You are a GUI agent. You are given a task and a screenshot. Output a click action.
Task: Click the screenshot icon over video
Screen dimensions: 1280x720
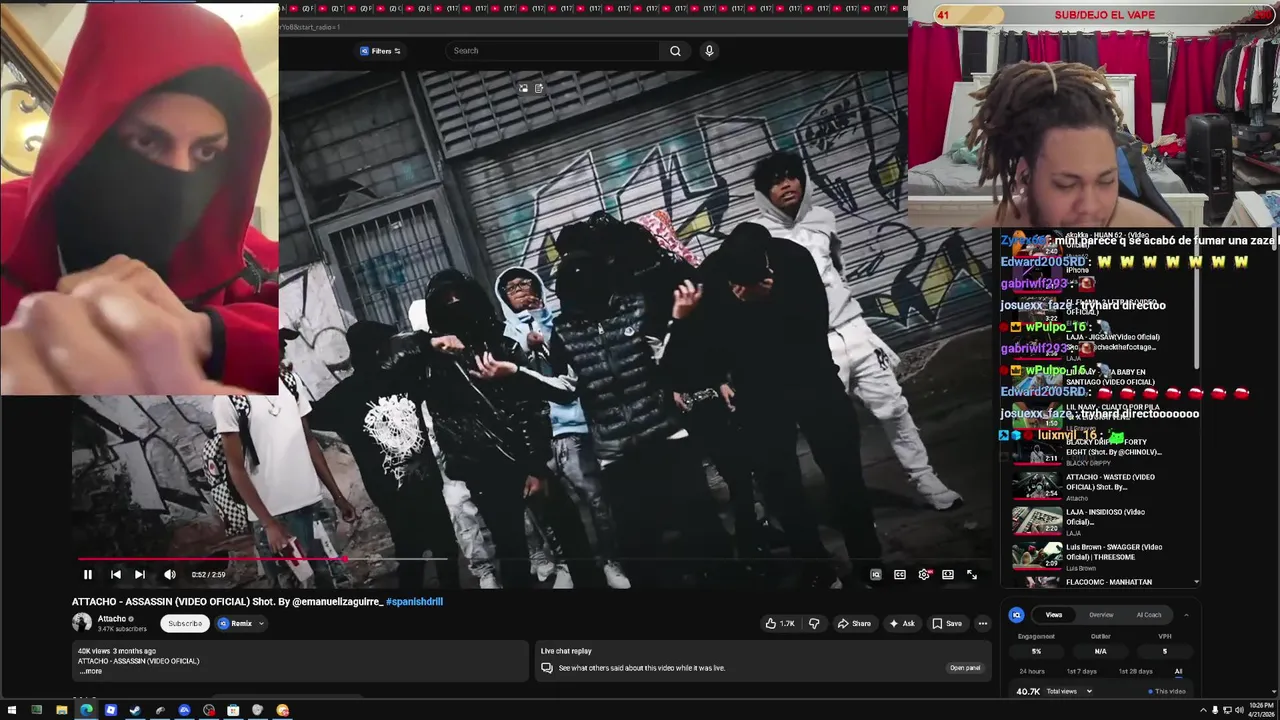523,88
